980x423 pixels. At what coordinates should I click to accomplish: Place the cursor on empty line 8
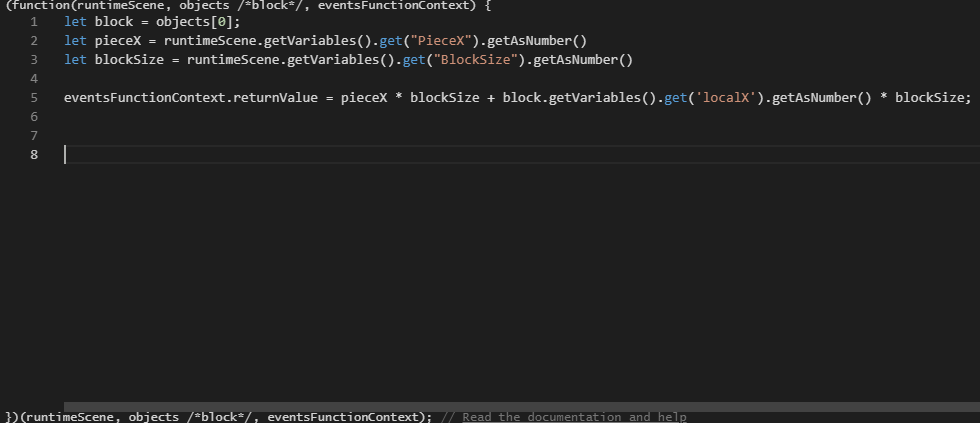522,154
